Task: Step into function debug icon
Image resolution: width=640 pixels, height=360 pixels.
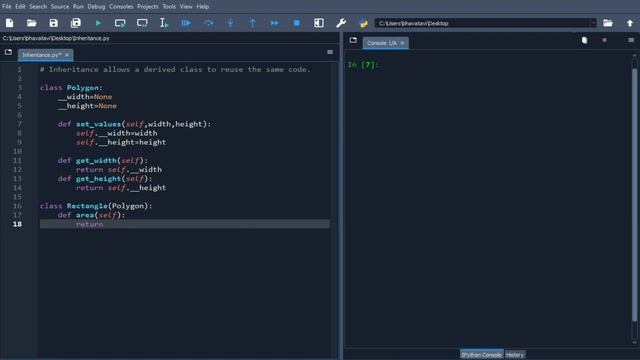Action: pos(230,23)
